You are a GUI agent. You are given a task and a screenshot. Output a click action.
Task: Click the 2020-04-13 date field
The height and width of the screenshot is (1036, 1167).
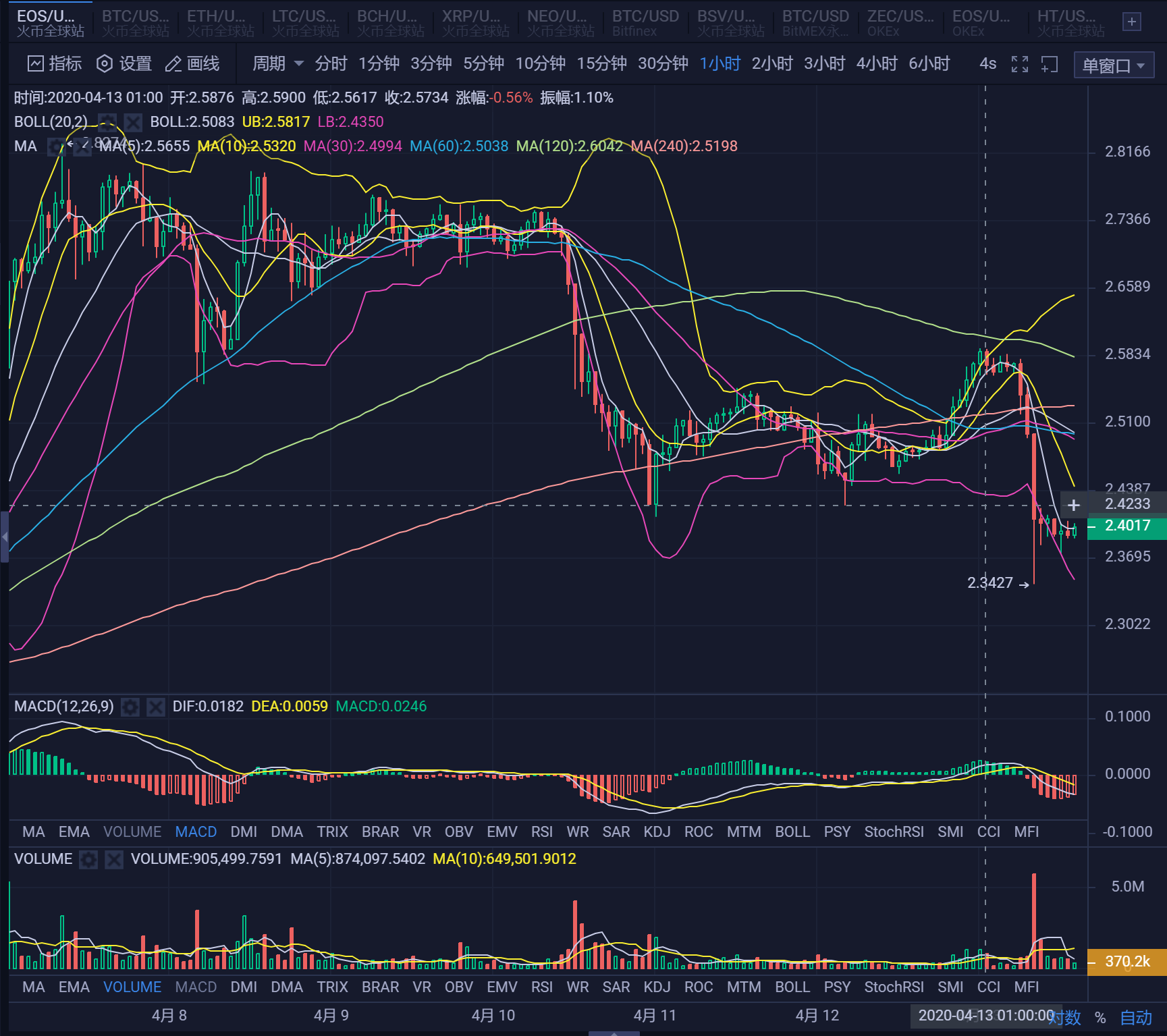[x=987, y=1017]
